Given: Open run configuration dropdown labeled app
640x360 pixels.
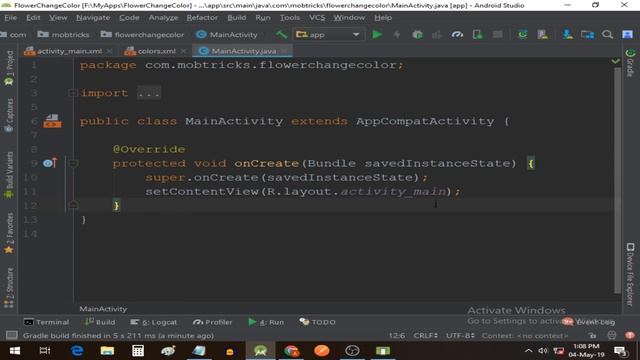Looking at the screenshot, I should (328, 35).
